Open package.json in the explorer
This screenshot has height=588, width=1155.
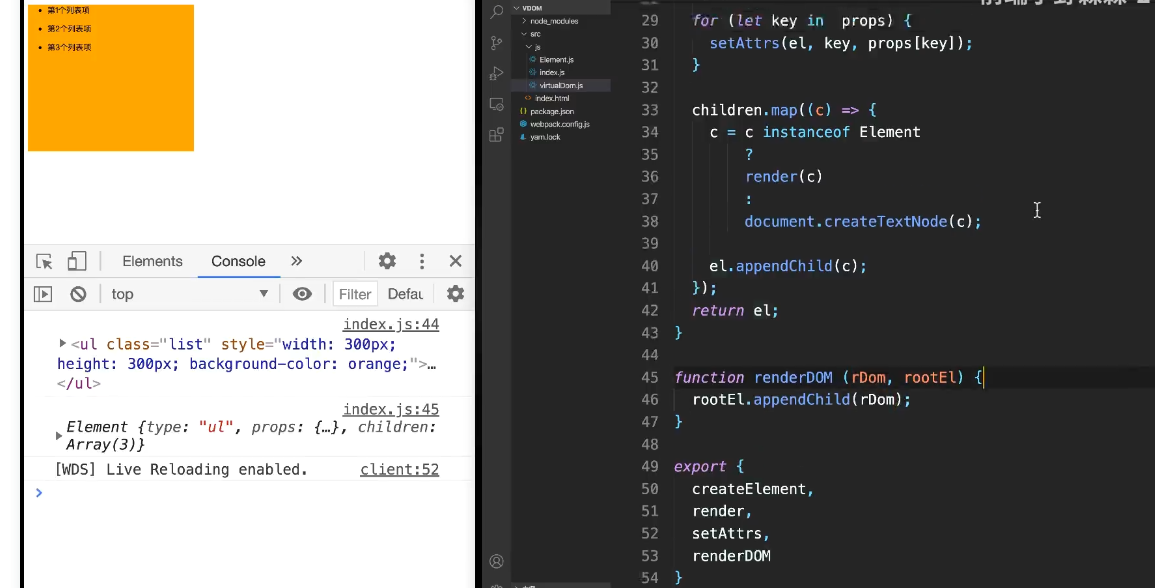point(552,111)
